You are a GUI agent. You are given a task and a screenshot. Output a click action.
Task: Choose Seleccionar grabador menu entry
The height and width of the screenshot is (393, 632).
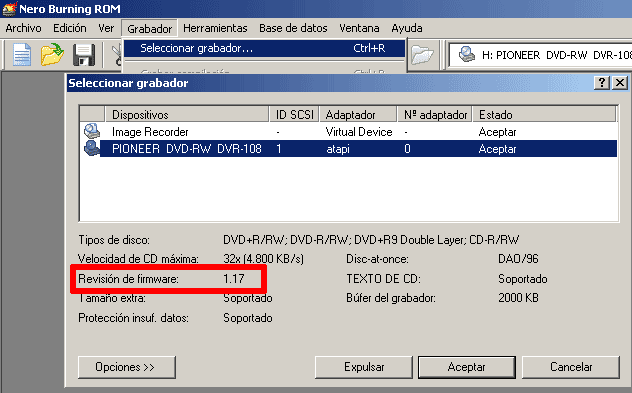[x=264, y=48]
